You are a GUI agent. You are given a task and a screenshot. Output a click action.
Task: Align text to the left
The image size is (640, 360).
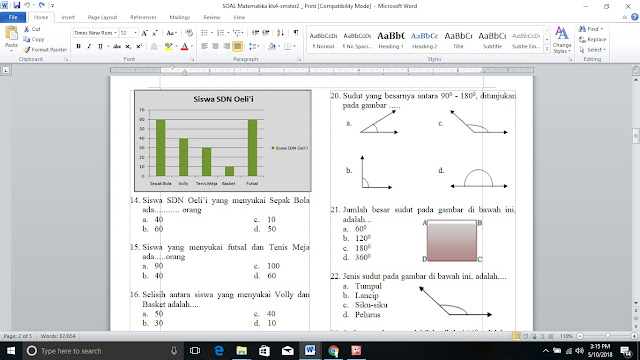(x=204, y=47)
